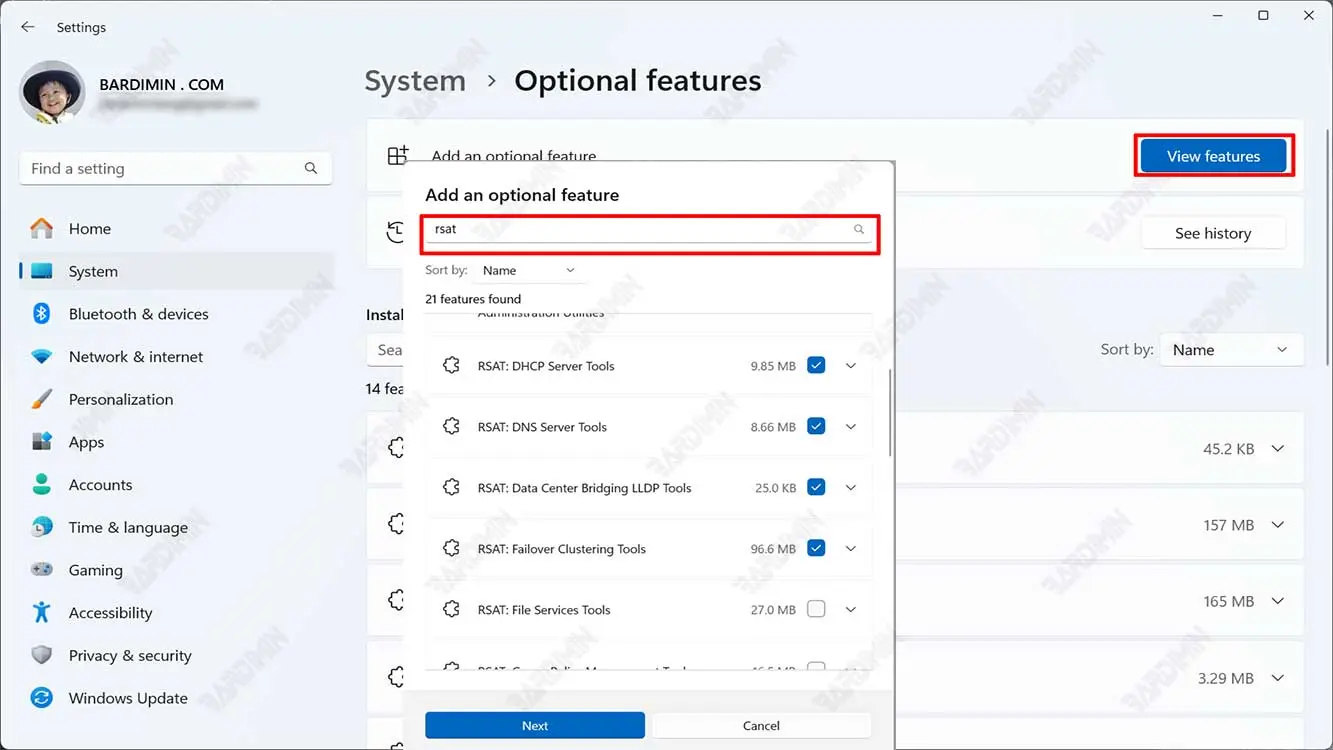
Task: Click the Accessibility icon in sidebar
Action: [41, 613]
